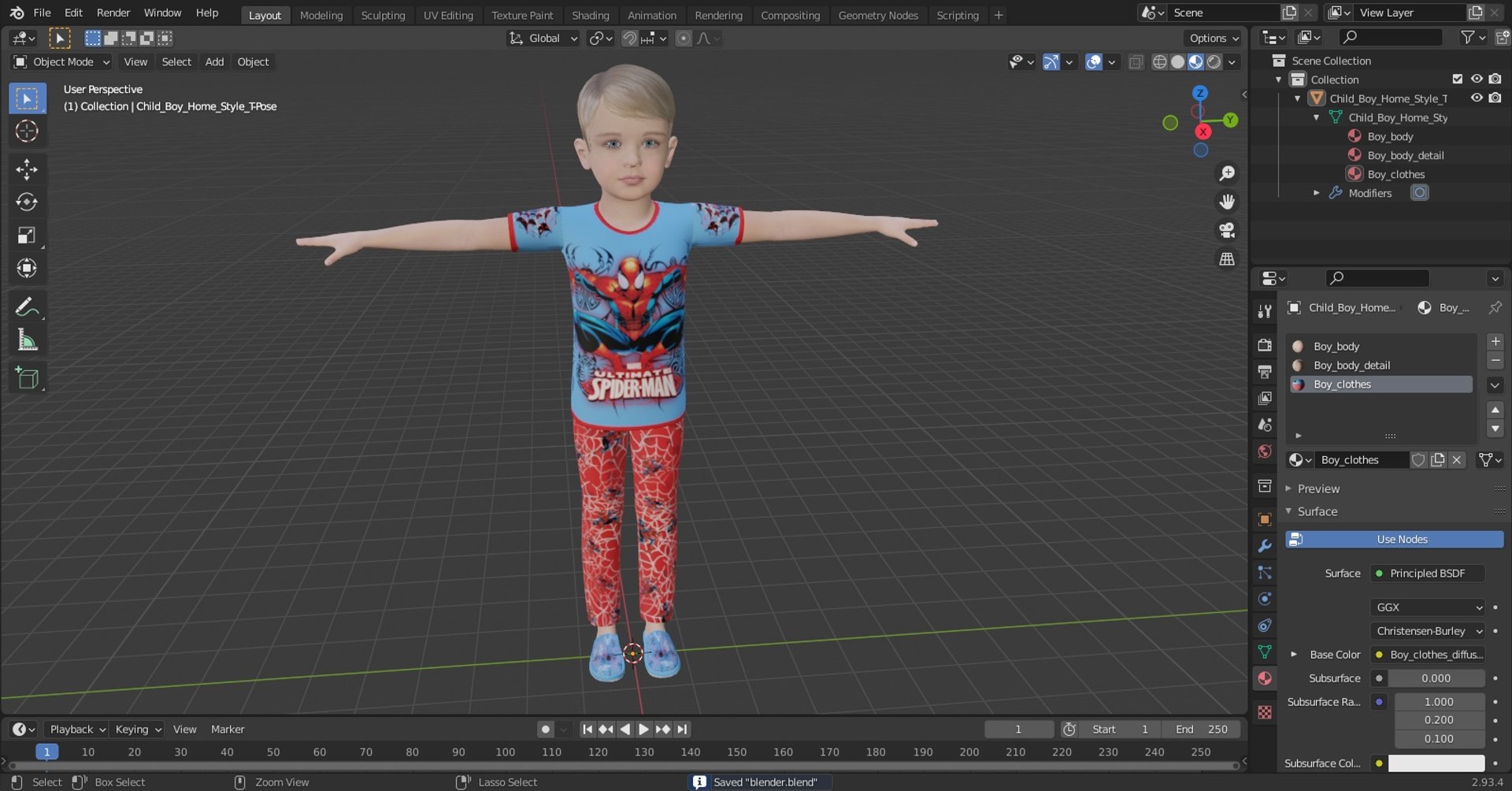Expand Base Color texture settings
Image resolution: width=1512 pixels, height=791 pixels.
click(x=1293, y=655)
